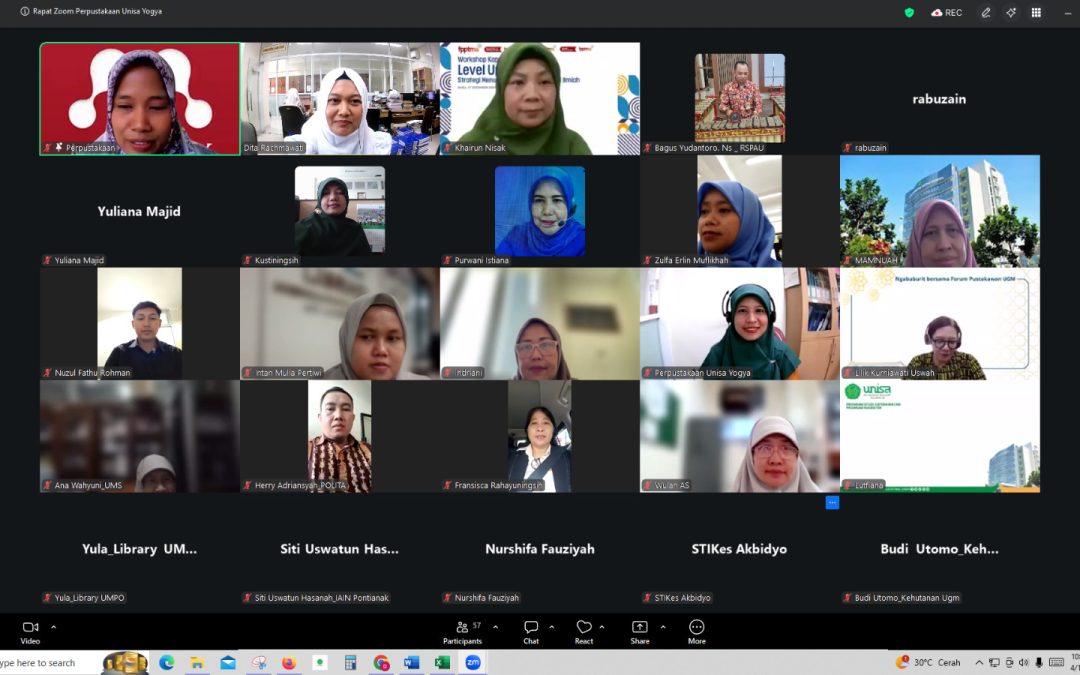Screen dimensions: 1080x675
Task: Click the blue three-dot button under Lutfiana's tile
Action: pyautogui.click(x=832, y=502)
